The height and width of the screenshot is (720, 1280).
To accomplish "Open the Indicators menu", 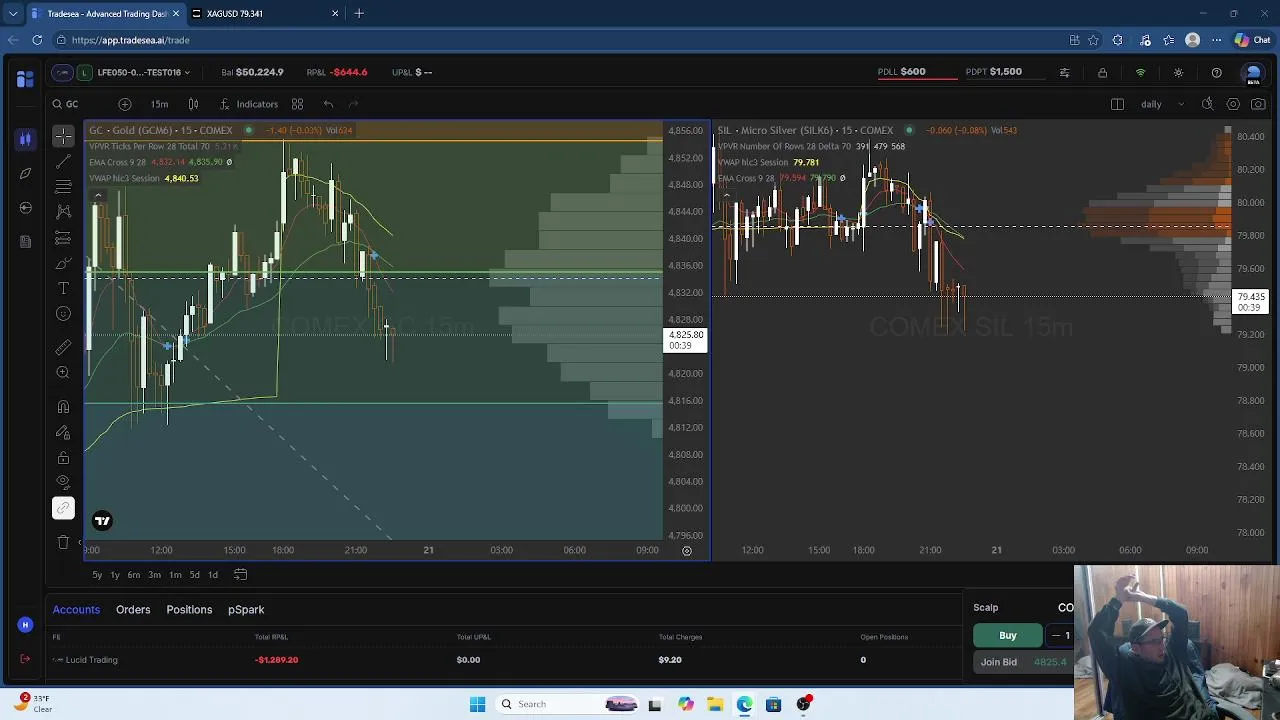I will pos(248,104).
